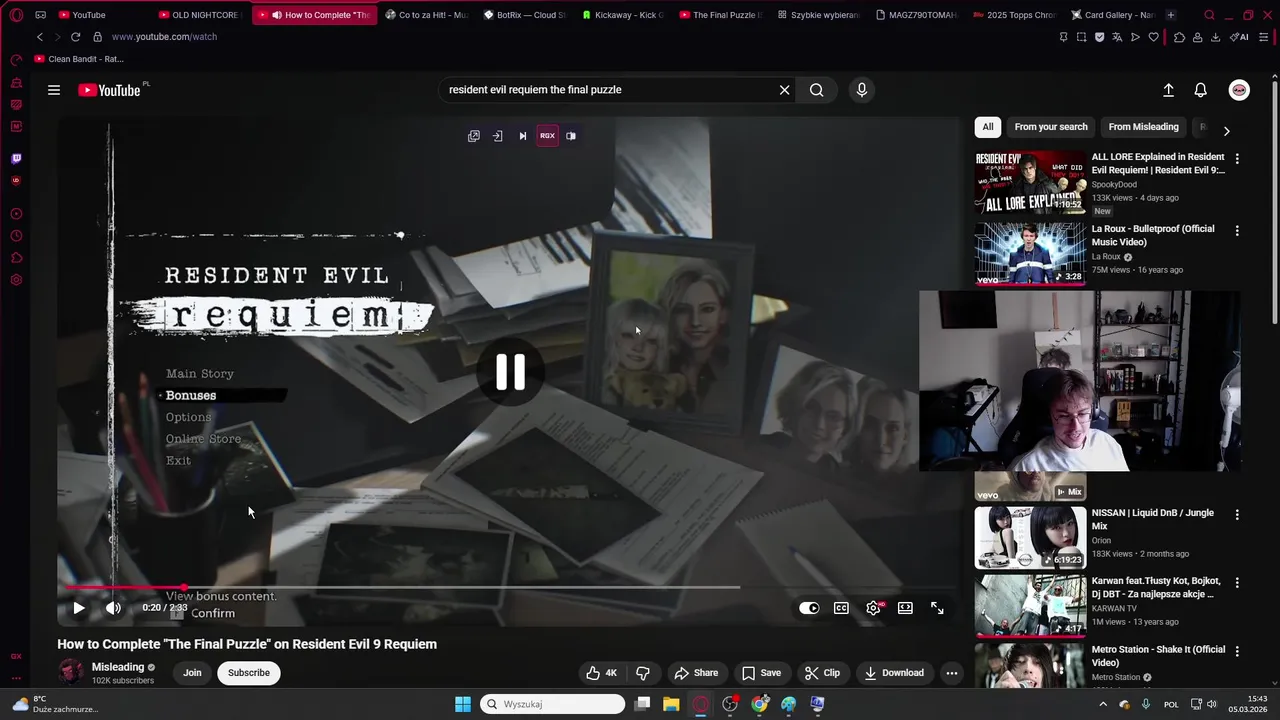Switch the player to theater mode
This screenshot has width=1280, height=720.
(x=905, y=608)
